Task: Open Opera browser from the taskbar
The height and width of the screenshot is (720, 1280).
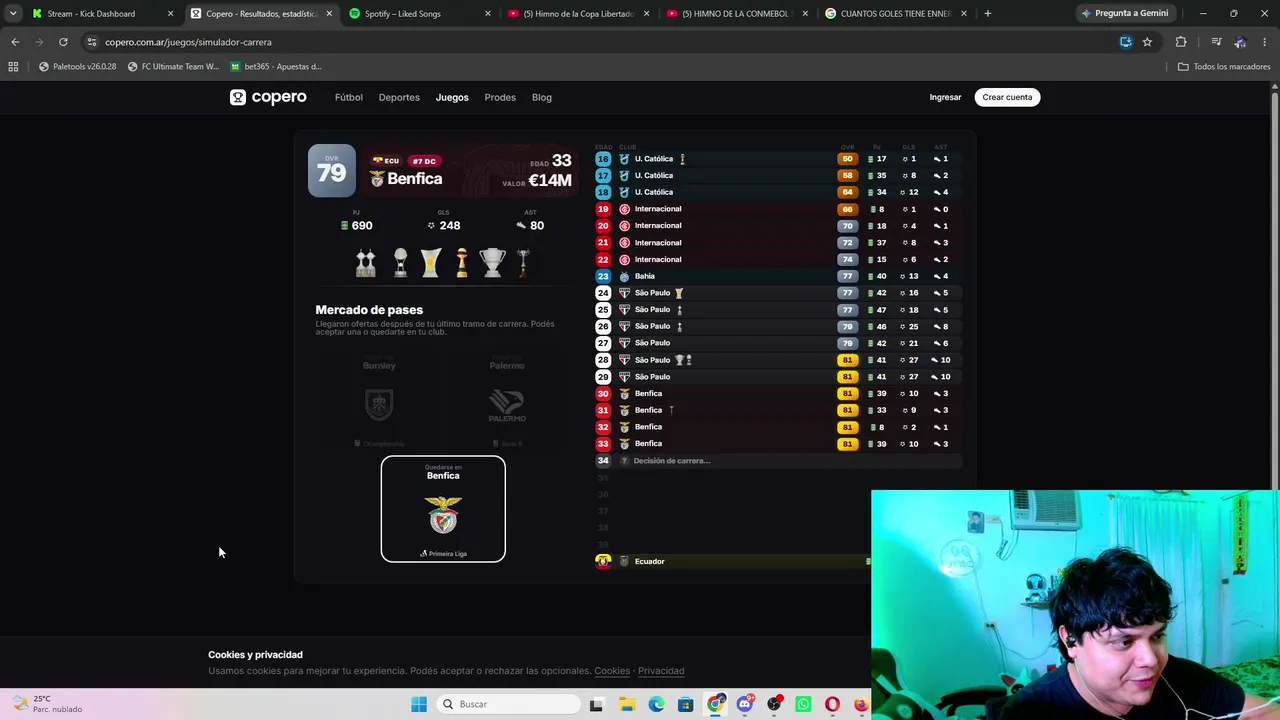Action: pos(832,704)
